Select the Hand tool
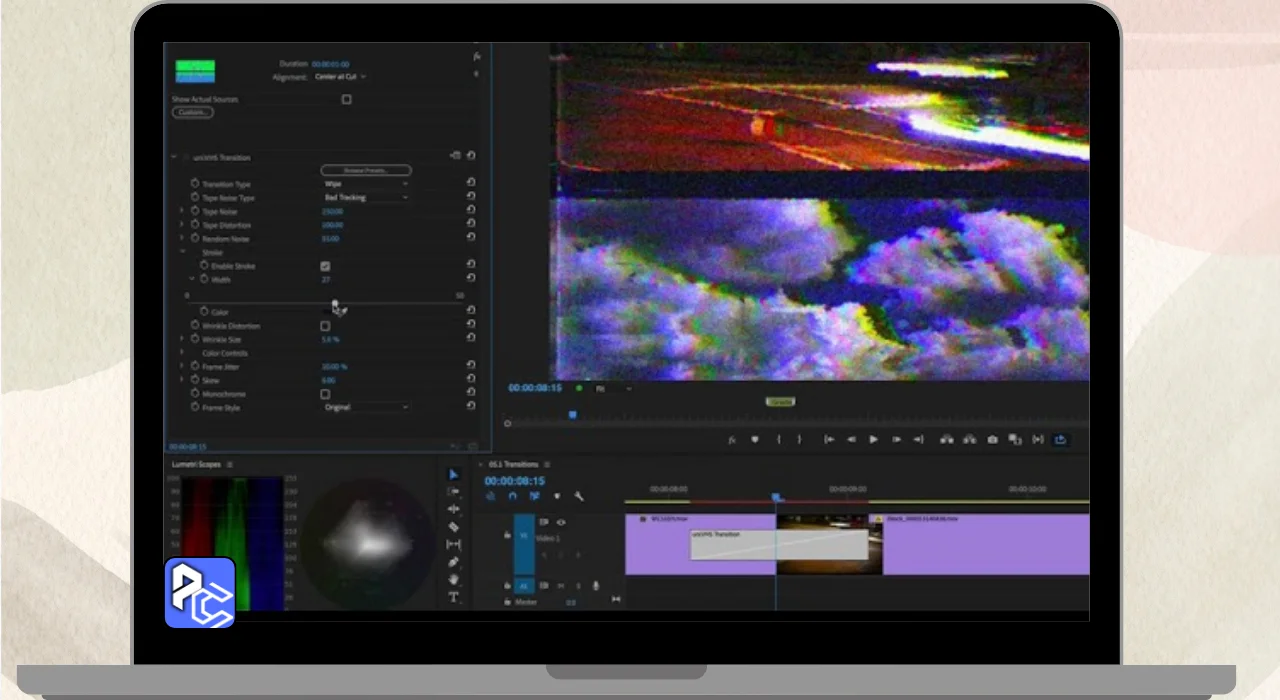This screenshot has height=700, width=1280. (453, 580)
